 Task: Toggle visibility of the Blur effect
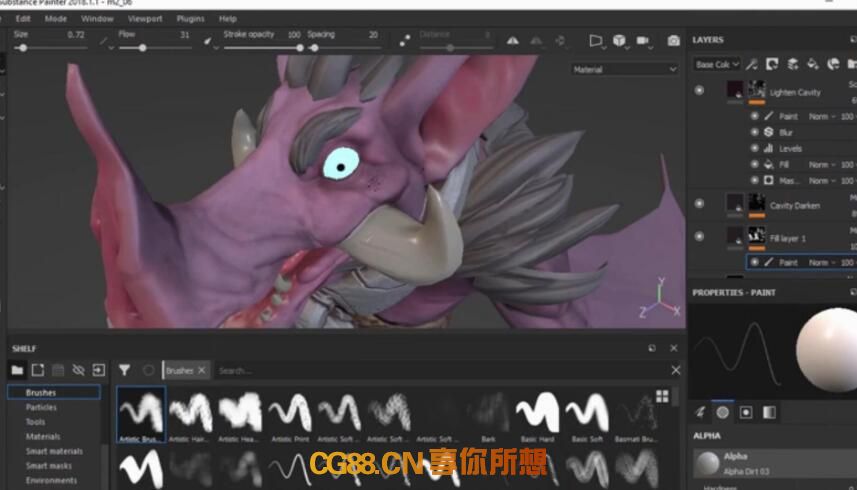(754, 132)
